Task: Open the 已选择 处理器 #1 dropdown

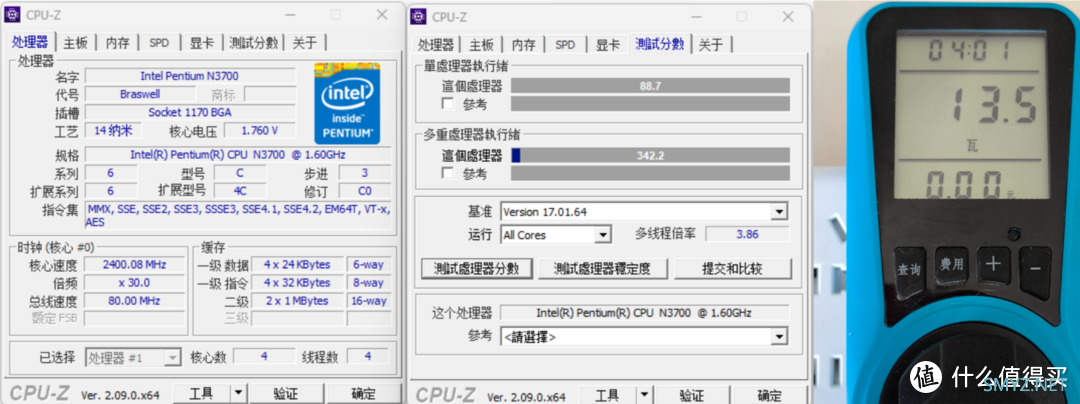Action: [172, 357]
